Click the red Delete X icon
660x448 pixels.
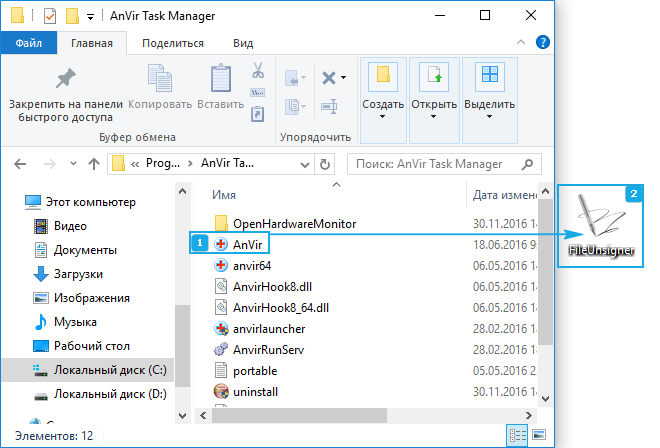(328, 78)
